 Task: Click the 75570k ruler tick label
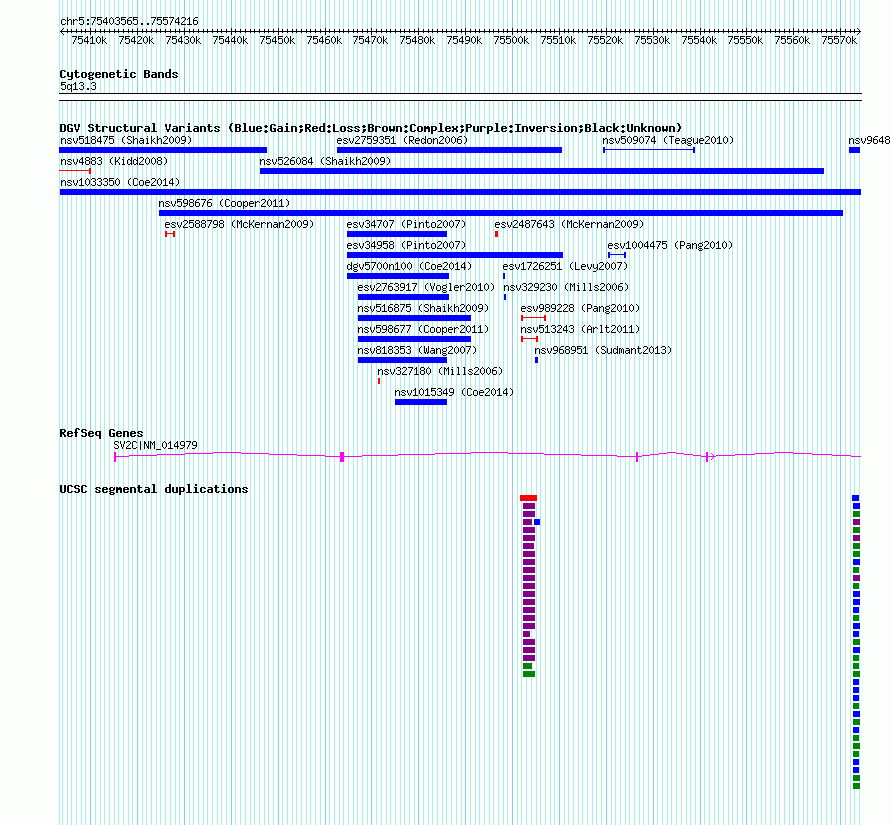point(839,40)
